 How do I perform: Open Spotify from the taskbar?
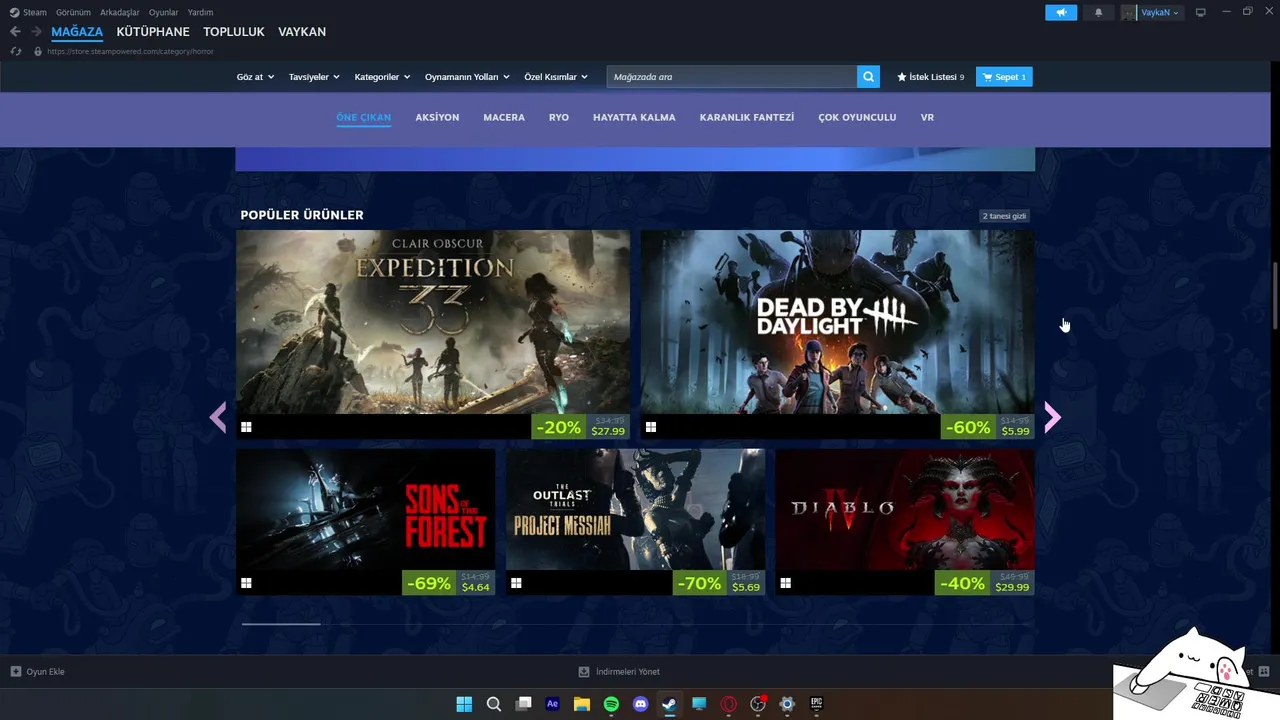[x=611, y=704]
